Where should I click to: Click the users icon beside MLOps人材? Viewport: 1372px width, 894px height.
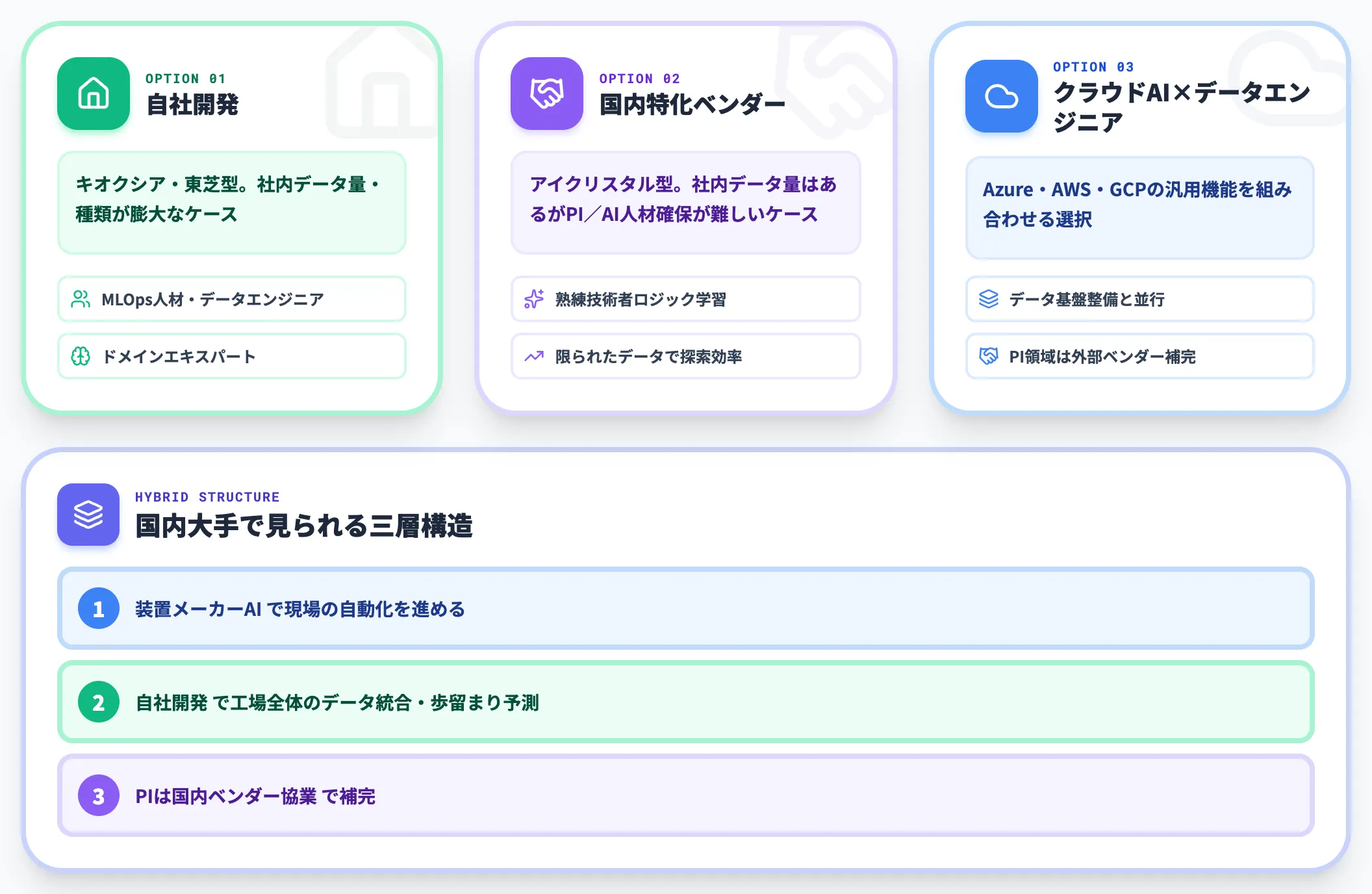[x=81, y=299]
